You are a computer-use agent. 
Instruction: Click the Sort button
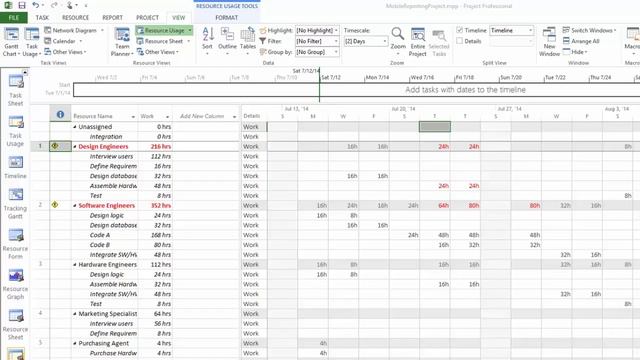207,42
